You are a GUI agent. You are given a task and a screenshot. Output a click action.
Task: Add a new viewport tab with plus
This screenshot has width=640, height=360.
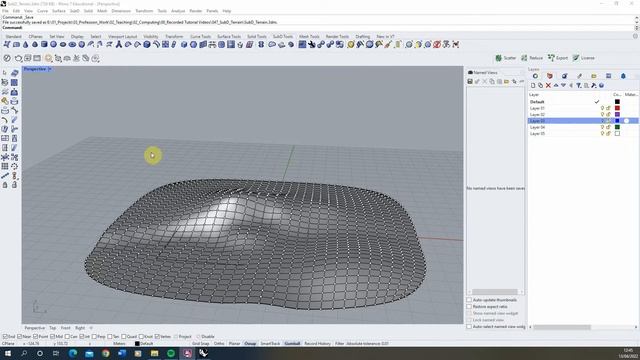pyautogui.click(x=91, y=328)
